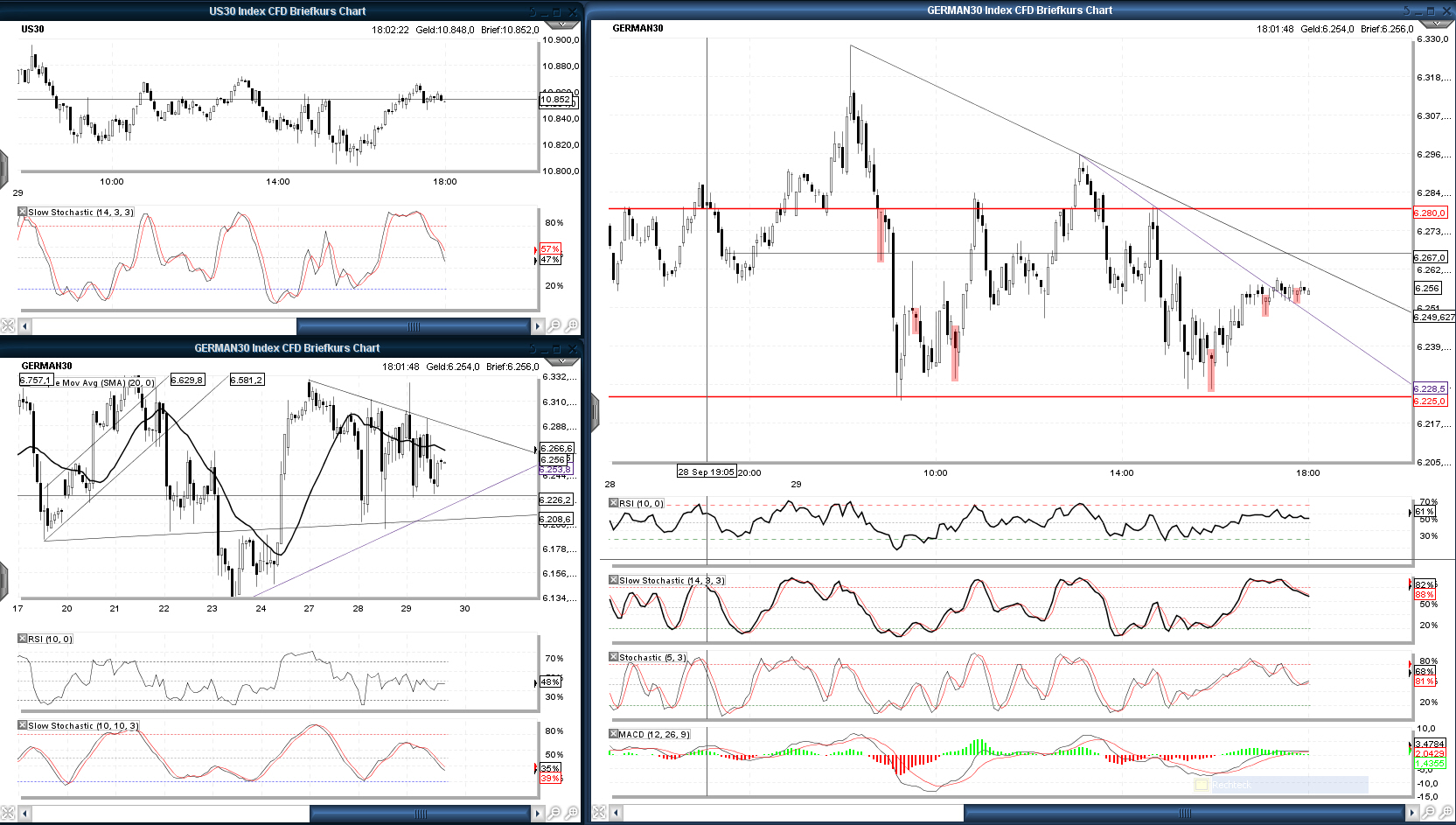This screenshot has height=825, width=1456.
Task: Fit US30 chart to full view
Action: pos(8,326)
